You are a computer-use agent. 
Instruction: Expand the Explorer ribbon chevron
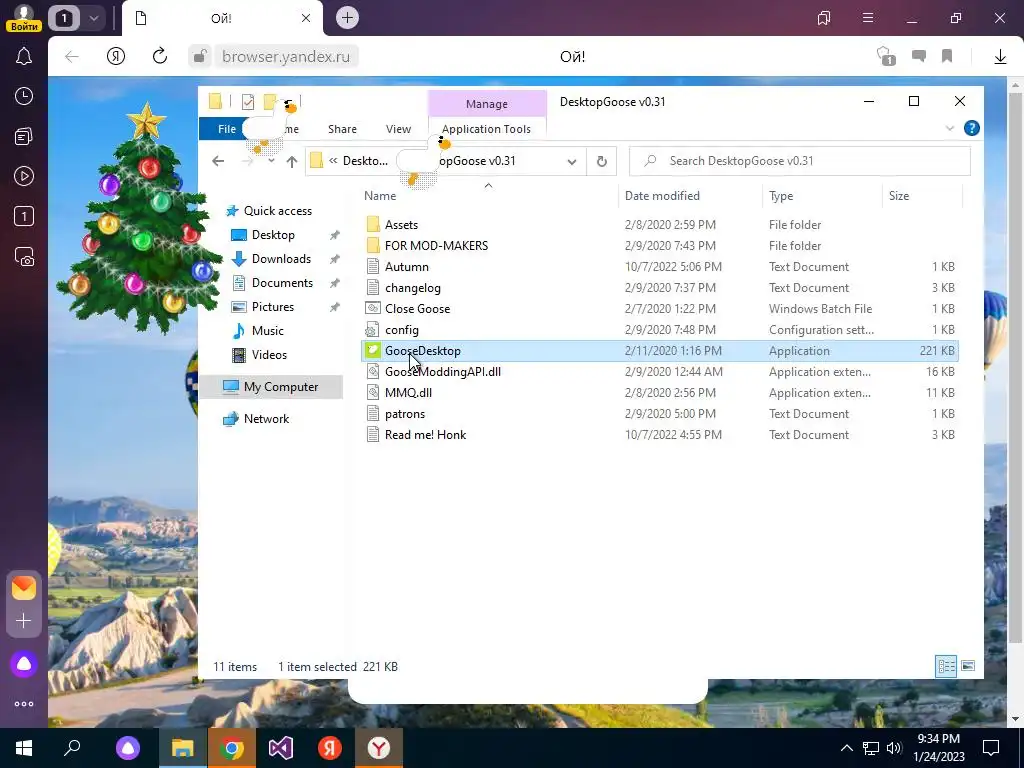point(950,129)
